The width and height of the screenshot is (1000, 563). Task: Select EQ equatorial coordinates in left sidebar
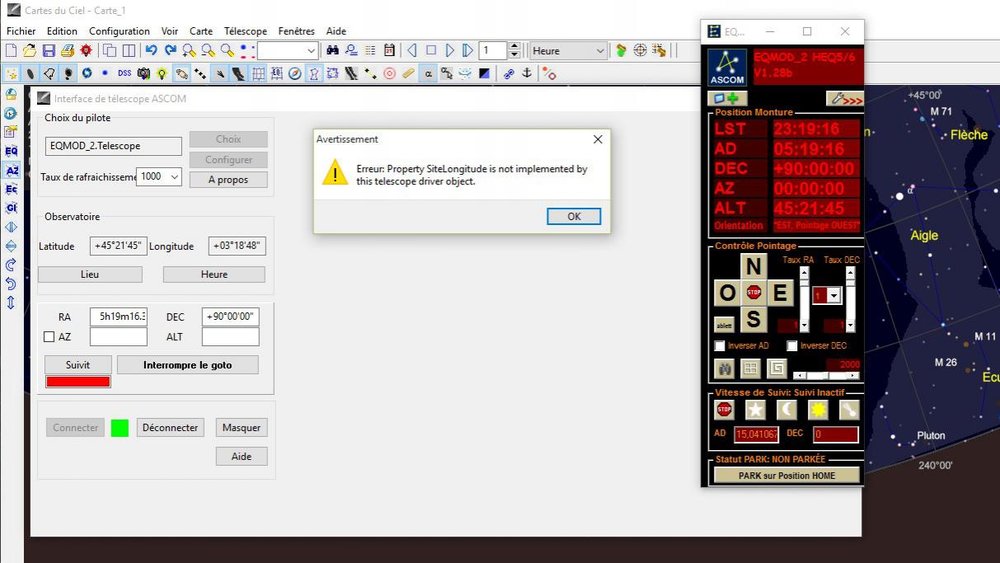(x=11, y=151)
